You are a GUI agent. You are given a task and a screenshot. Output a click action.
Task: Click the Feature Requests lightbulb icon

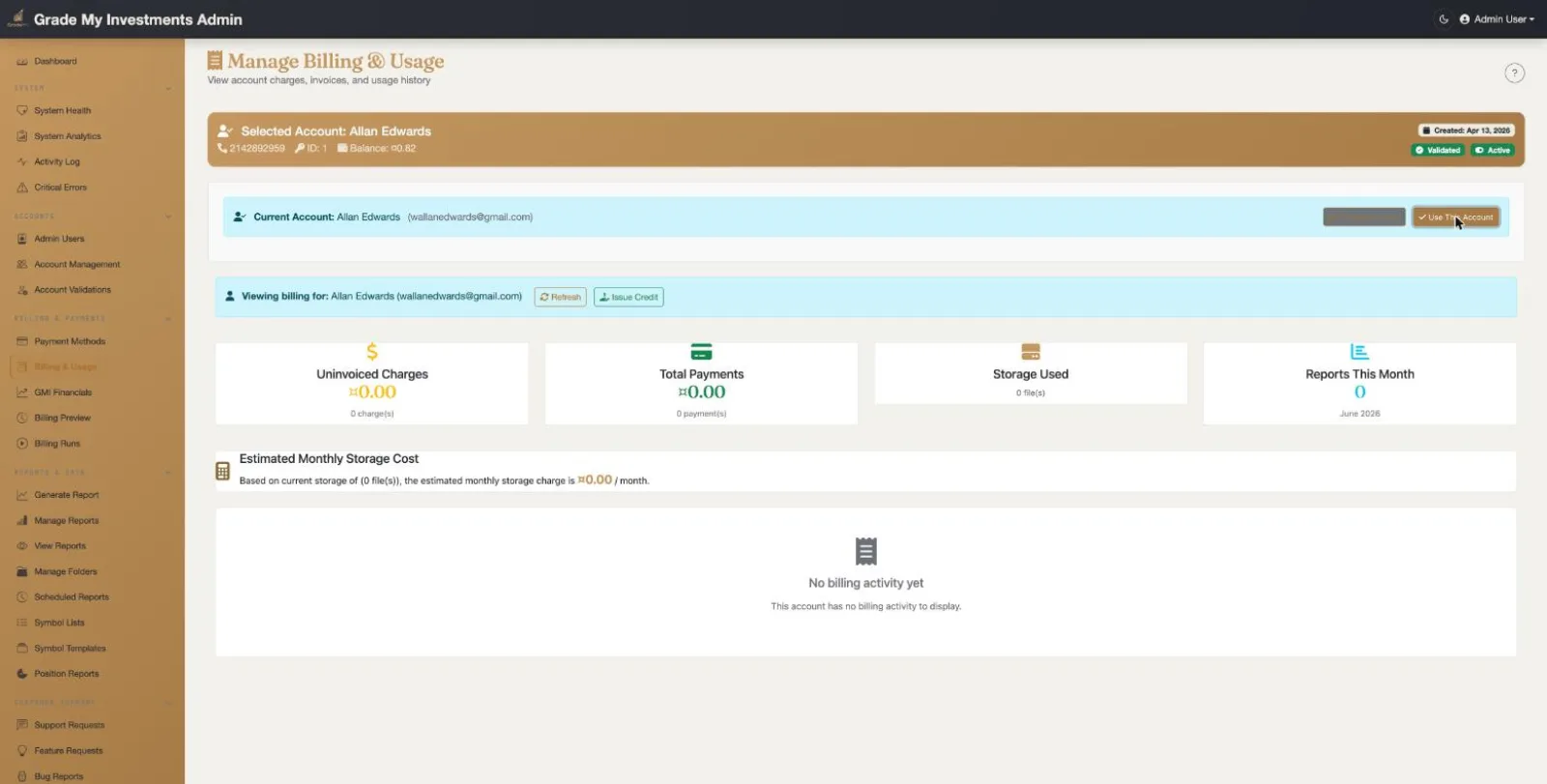22,750
